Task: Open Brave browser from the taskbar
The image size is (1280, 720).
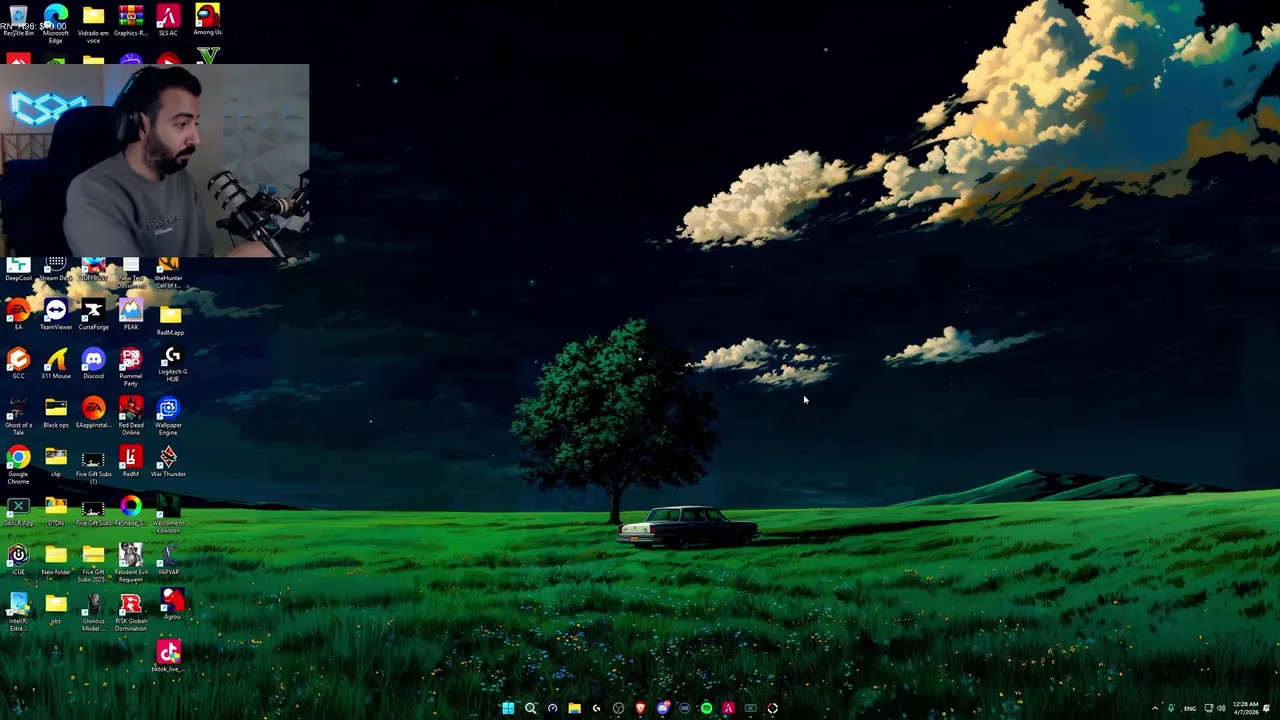Action: pyautogui.click(x=640, y=708)
